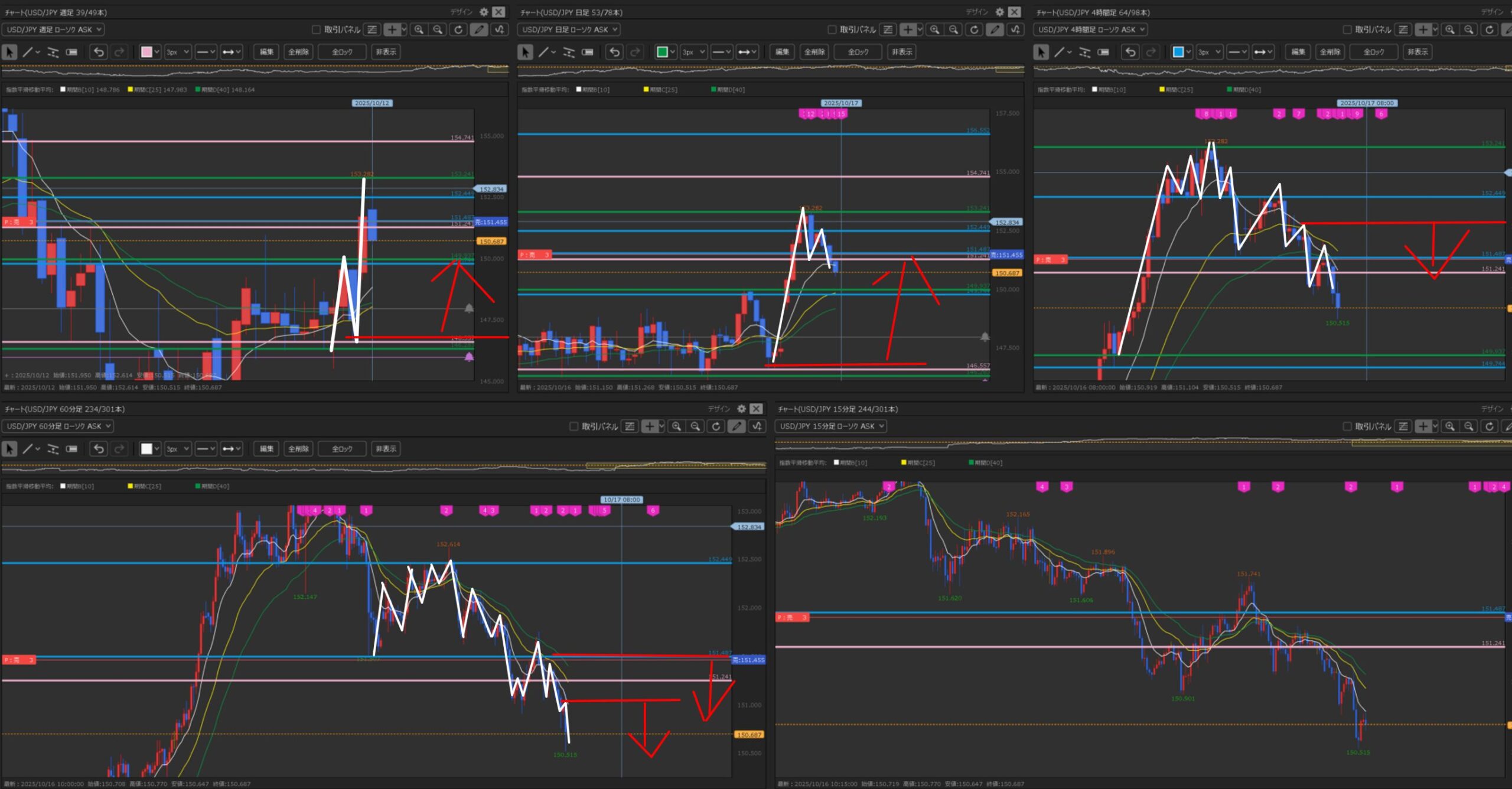Enable 取引パネル checkbox in weekly chart
Image resolution: width=1512 pixels, height=789 pixels.
(x=316, y=30)
